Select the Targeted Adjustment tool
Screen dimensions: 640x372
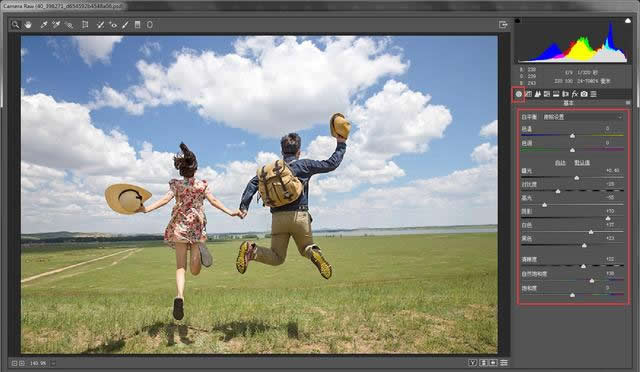pos(69,25)
